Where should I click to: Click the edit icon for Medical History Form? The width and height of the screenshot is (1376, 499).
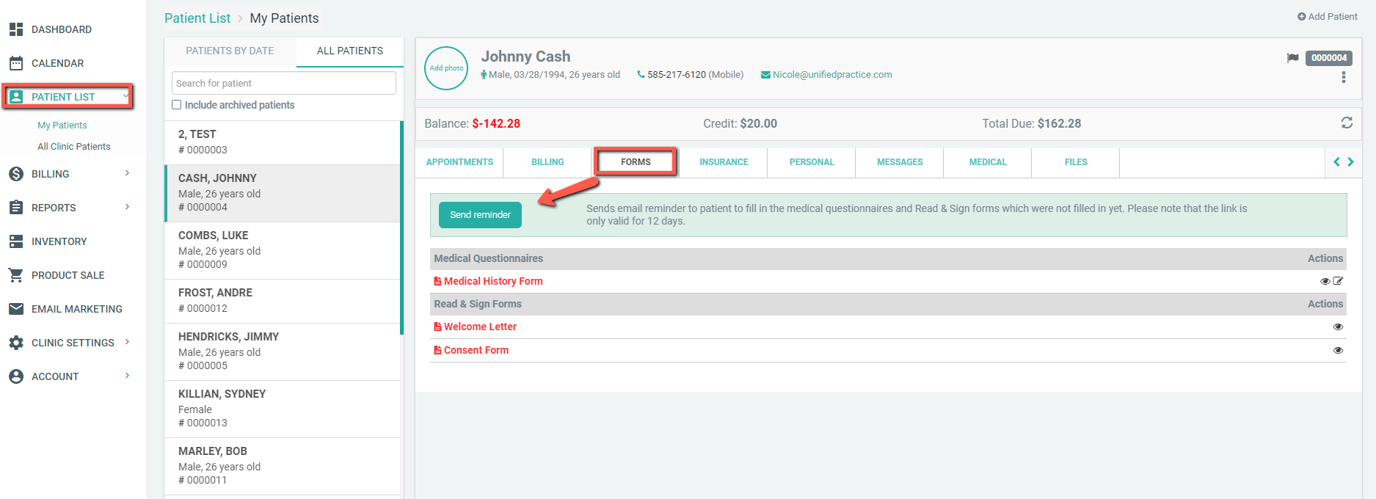click(1338, 282)
